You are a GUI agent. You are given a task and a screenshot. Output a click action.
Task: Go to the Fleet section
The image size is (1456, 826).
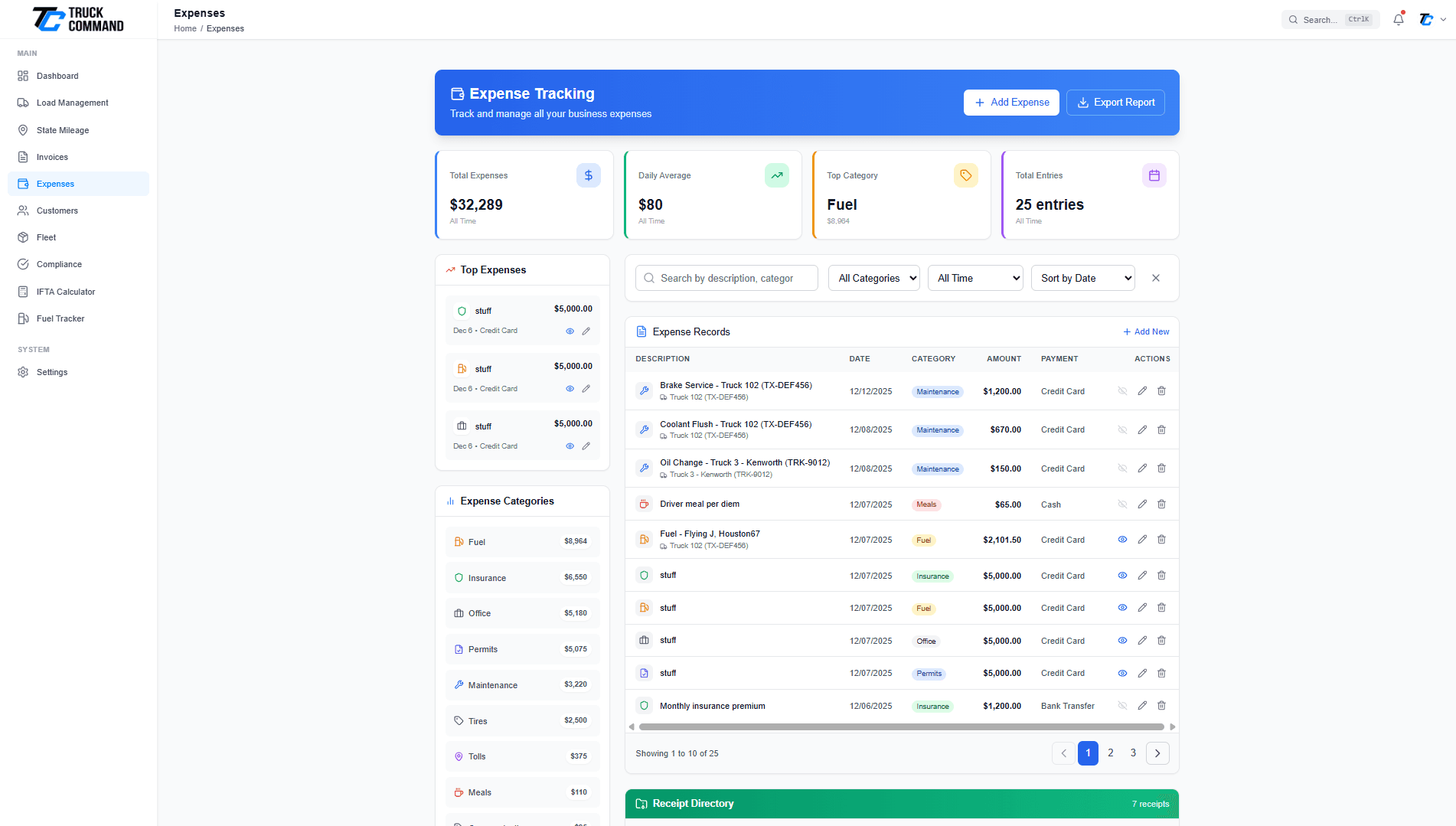coord(45,237)
